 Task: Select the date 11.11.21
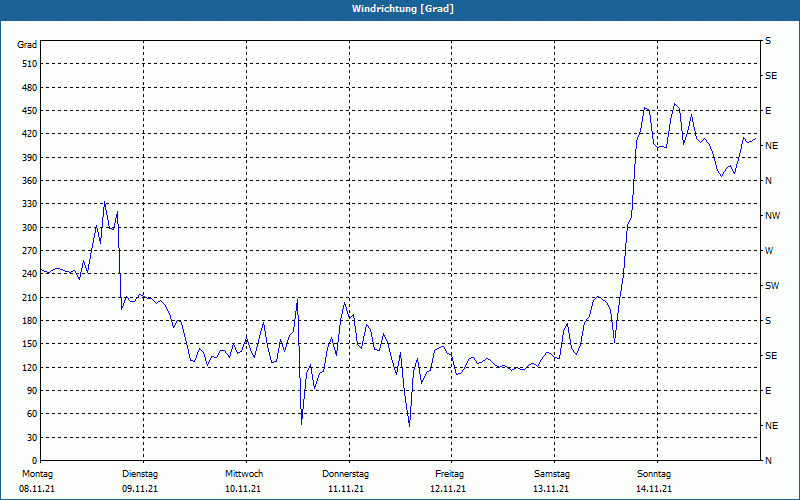click(x=346, y=489)
